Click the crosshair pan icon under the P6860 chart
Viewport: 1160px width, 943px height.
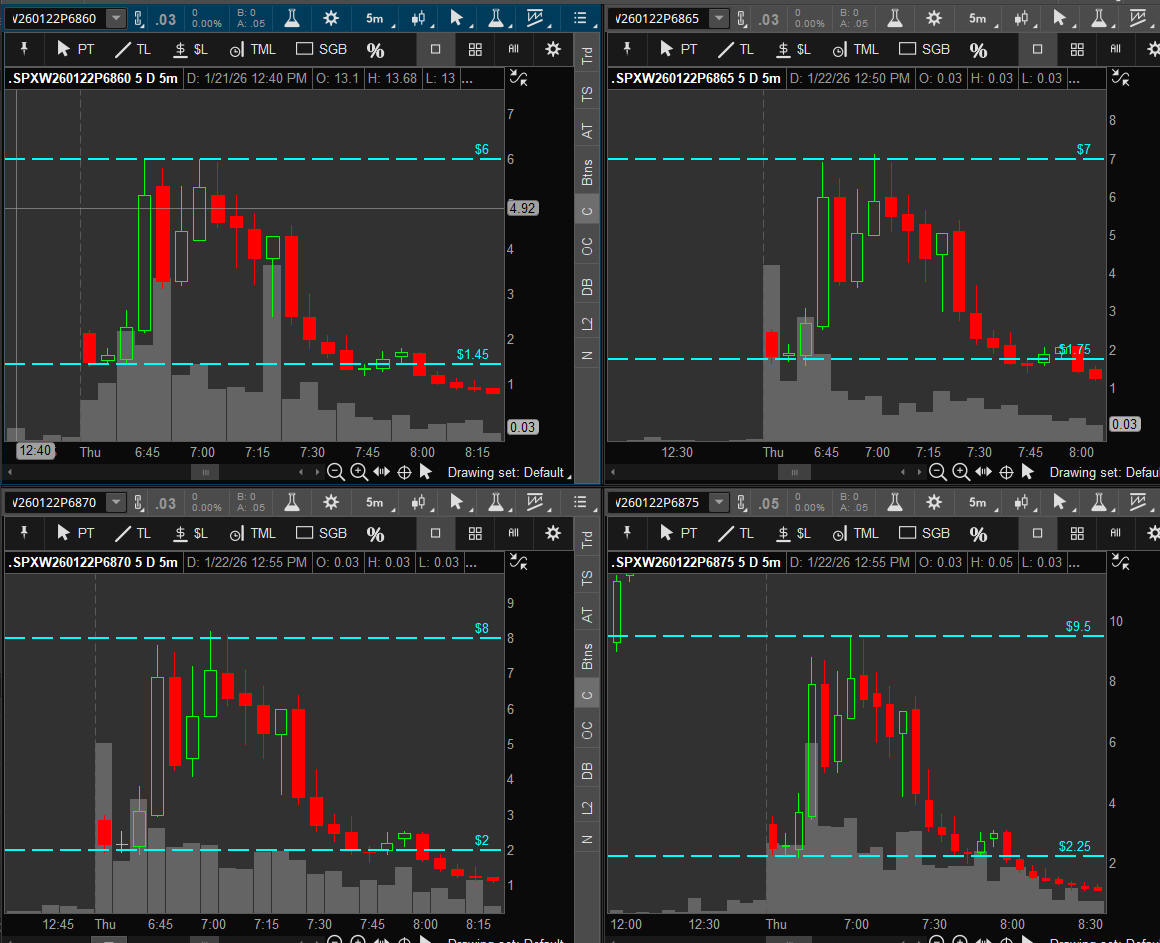[405, 472]
